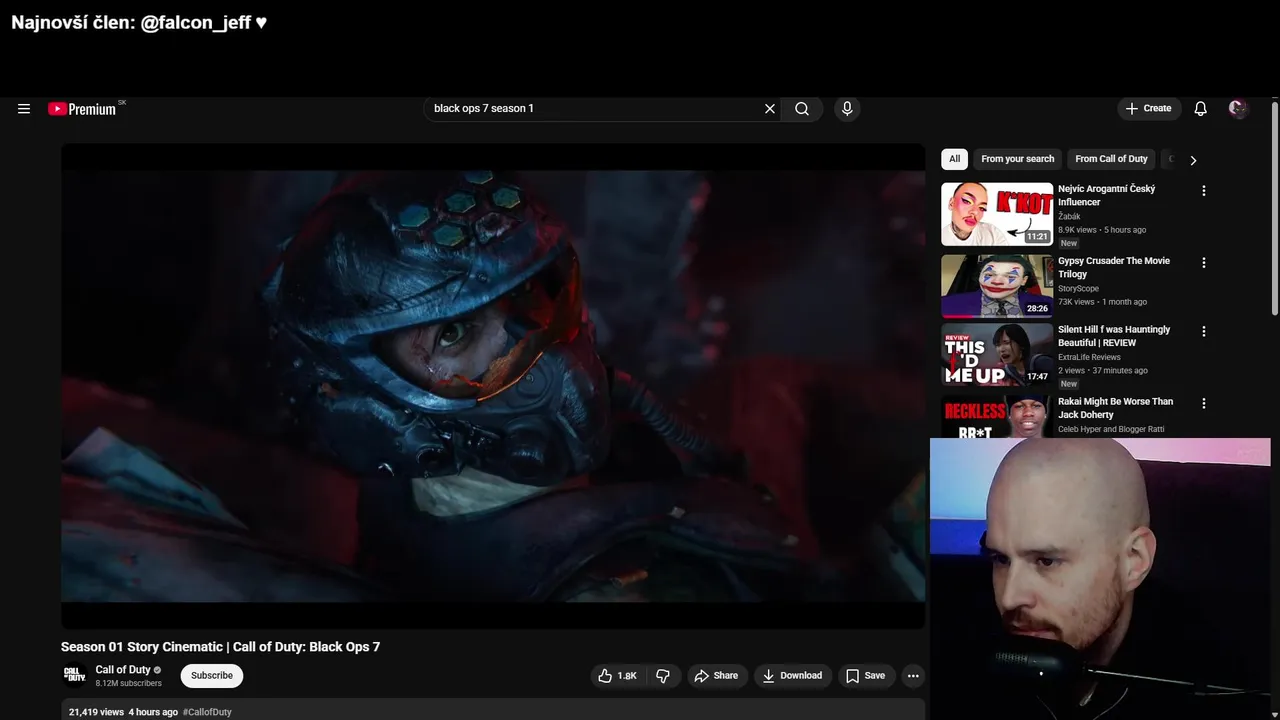Select the All filter chip

click(x=955, y=159)
